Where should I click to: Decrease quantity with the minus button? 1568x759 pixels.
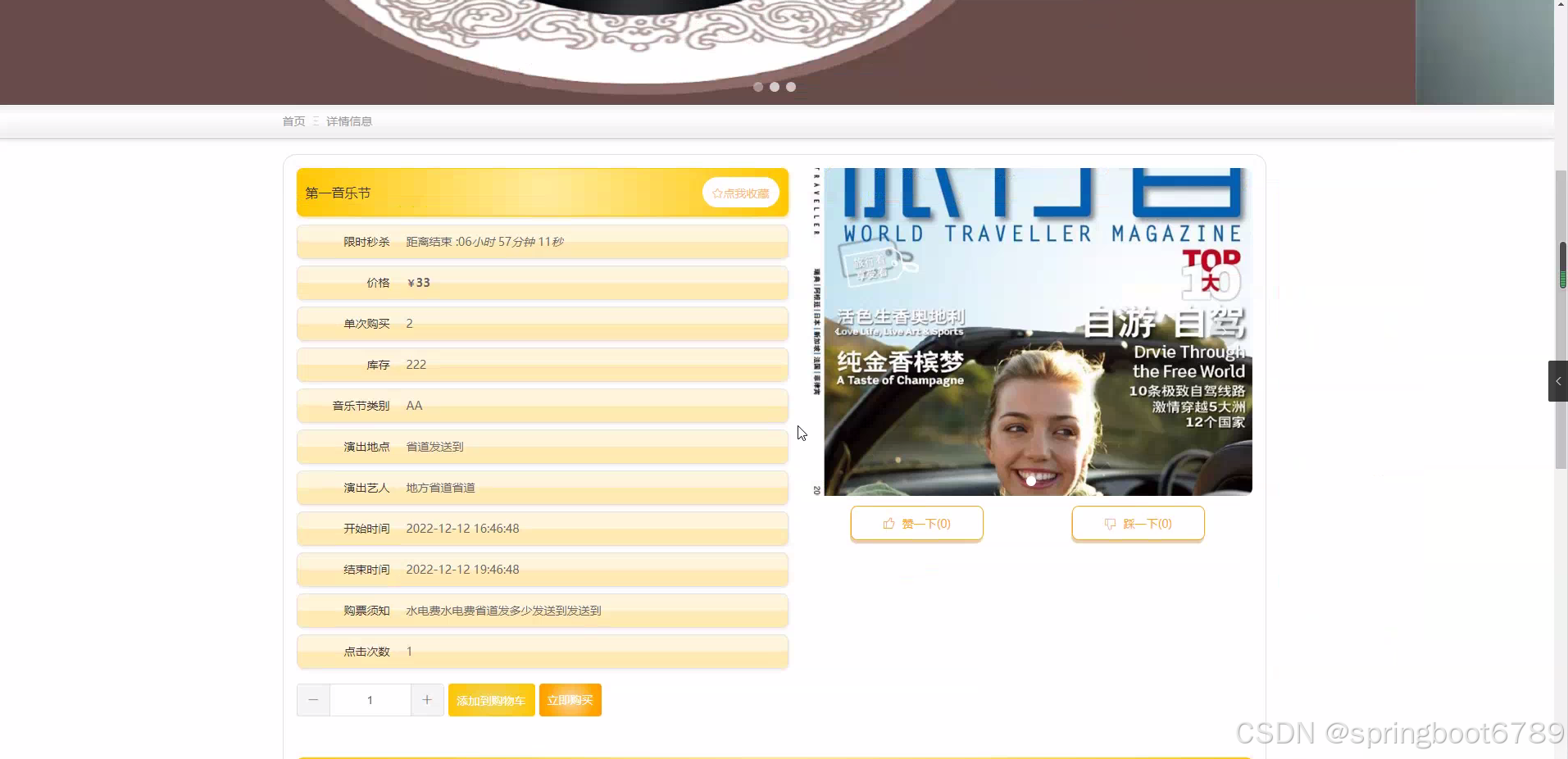(x=313, y=700)
